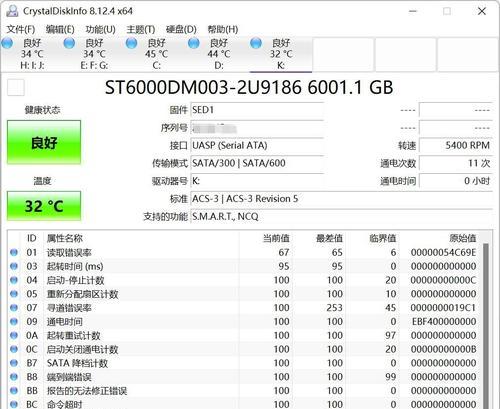
Task: Click the green 良好 health status button
Action: tap(44, 142)
